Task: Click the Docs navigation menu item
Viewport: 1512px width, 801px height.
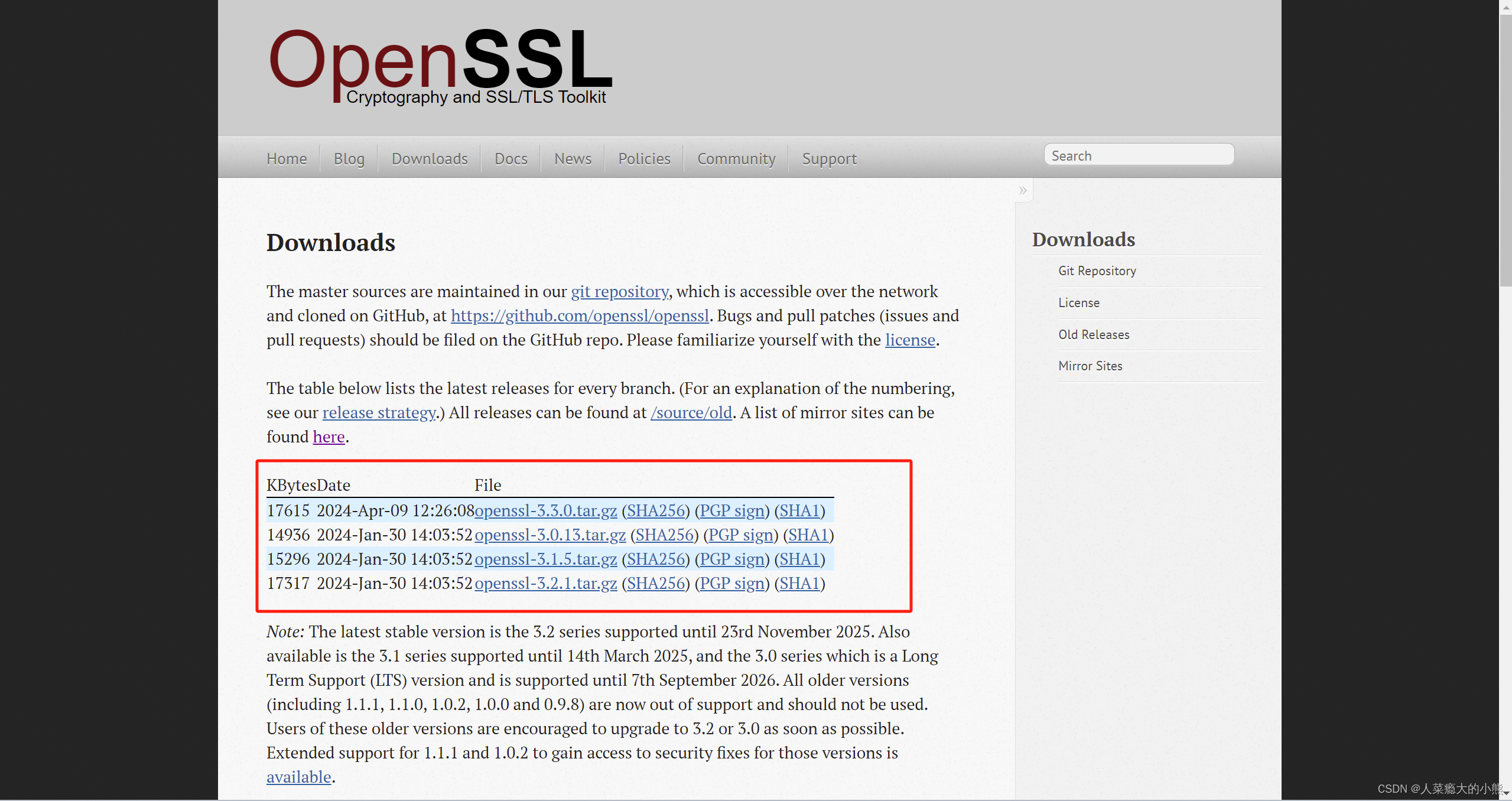Action: (511, 158)
